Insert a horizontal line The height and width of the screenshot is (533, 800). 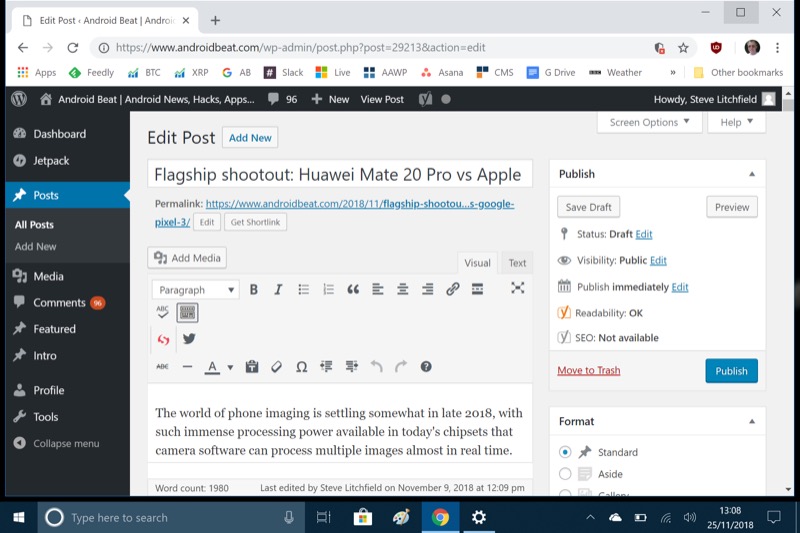point(187,366)
